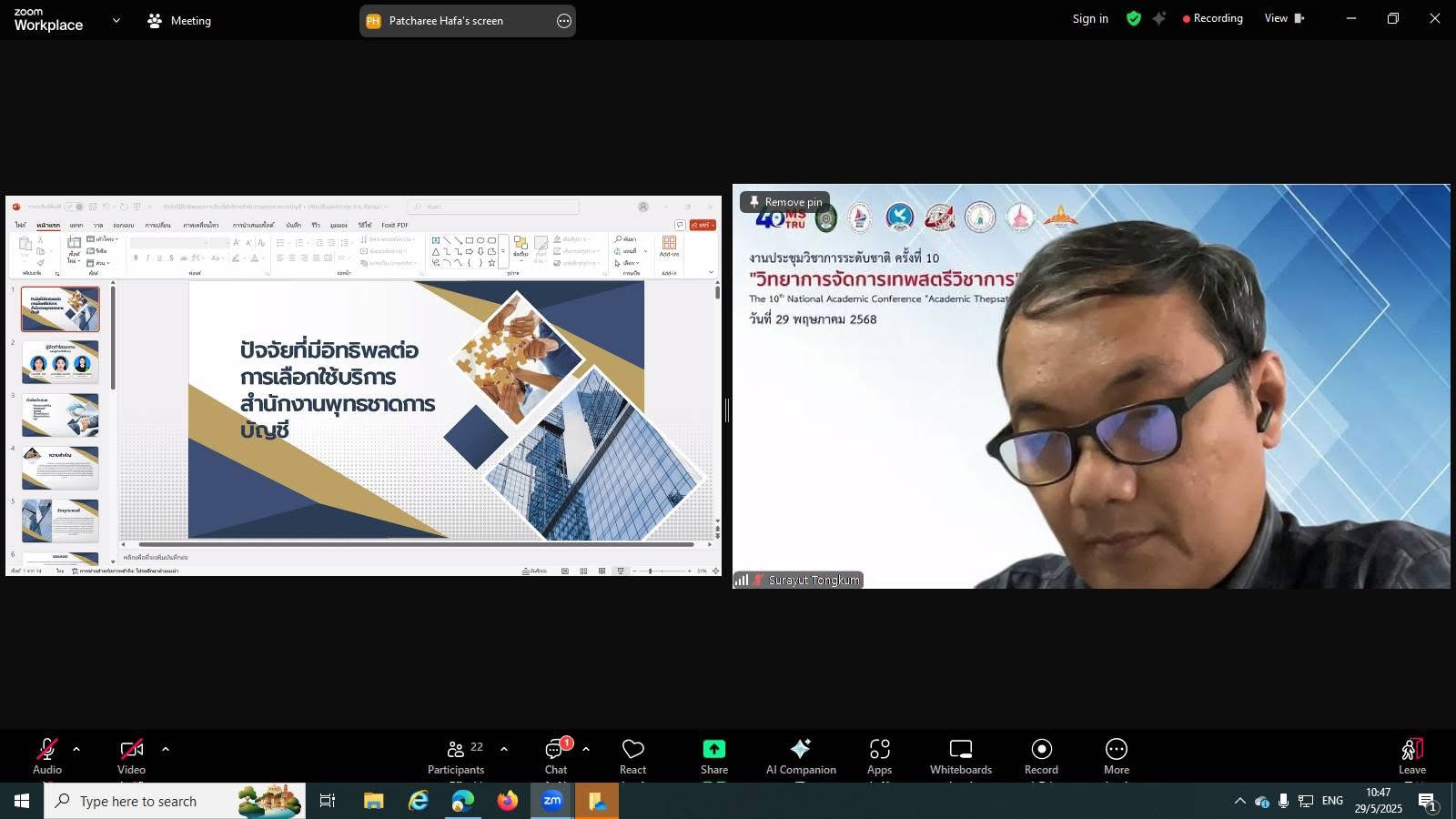Open options for Patcharee Hafa's screen
Image resolution: width=1456 pixels, height=819 pixels.
[x=564, y=21]
